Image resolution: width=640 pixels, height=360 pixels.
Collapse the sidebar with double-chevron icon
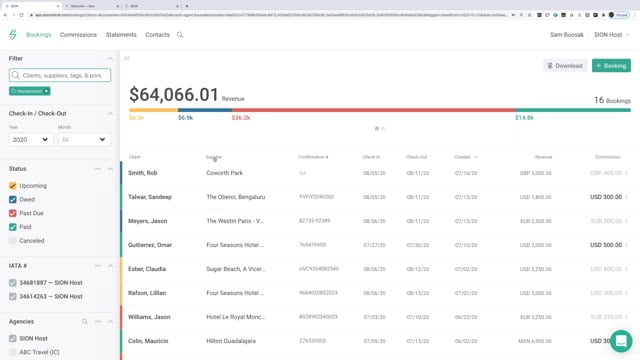point(127,58)
